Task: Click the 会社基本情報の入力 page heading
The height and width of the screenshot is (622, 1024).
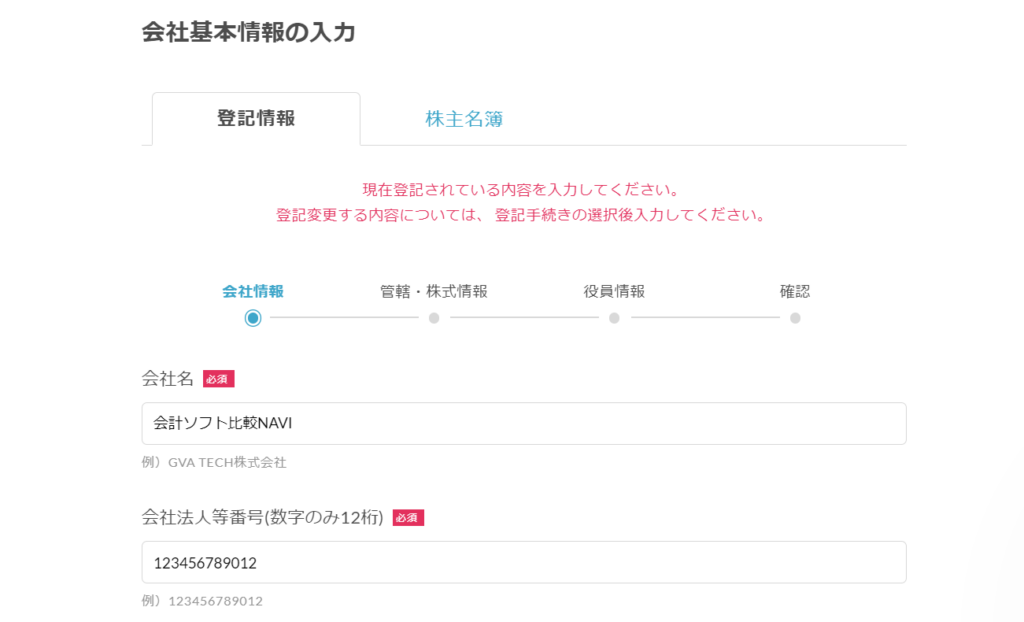Action: (x=249, y=33)
